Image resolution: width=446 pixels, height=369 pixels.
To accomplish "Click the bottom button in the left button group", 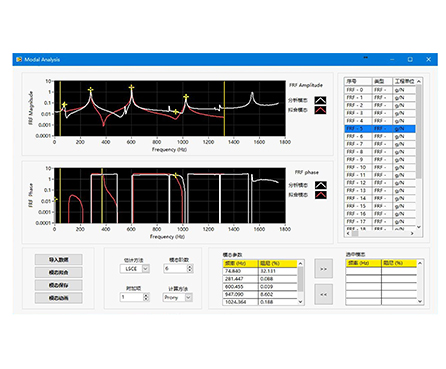I will point(59,298).
